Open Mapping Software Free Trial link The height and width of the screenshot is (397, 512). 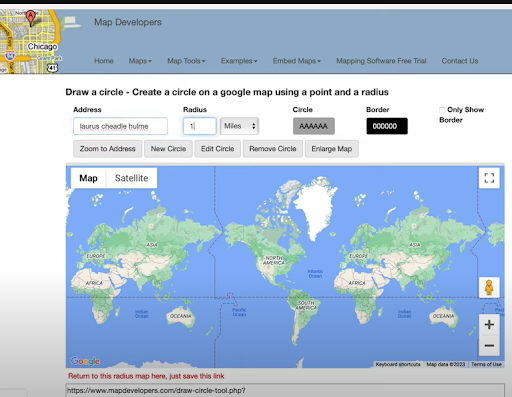tap(381, 61)
